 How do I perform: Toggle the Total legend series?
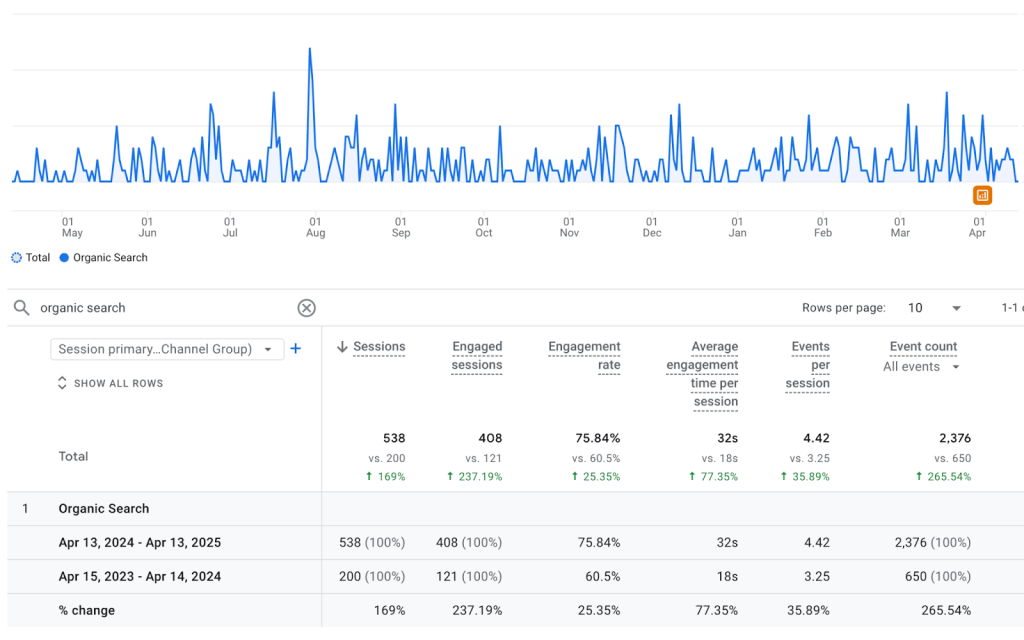(x=31, y=257)
